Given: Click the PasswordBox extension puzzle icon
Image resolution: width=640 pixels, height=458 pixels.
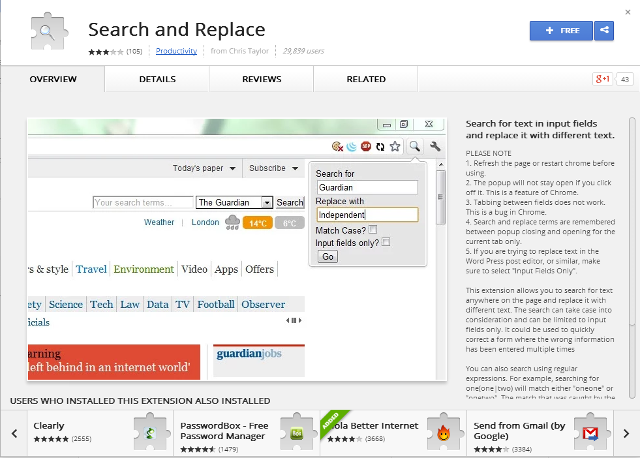Looking at the screenshot, I should tap(297, 432).
